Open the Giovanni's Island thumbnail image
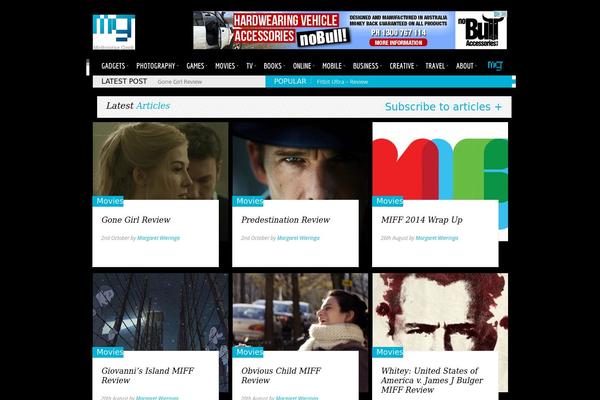This screenshot has height=400, width=600. point(160,312)
